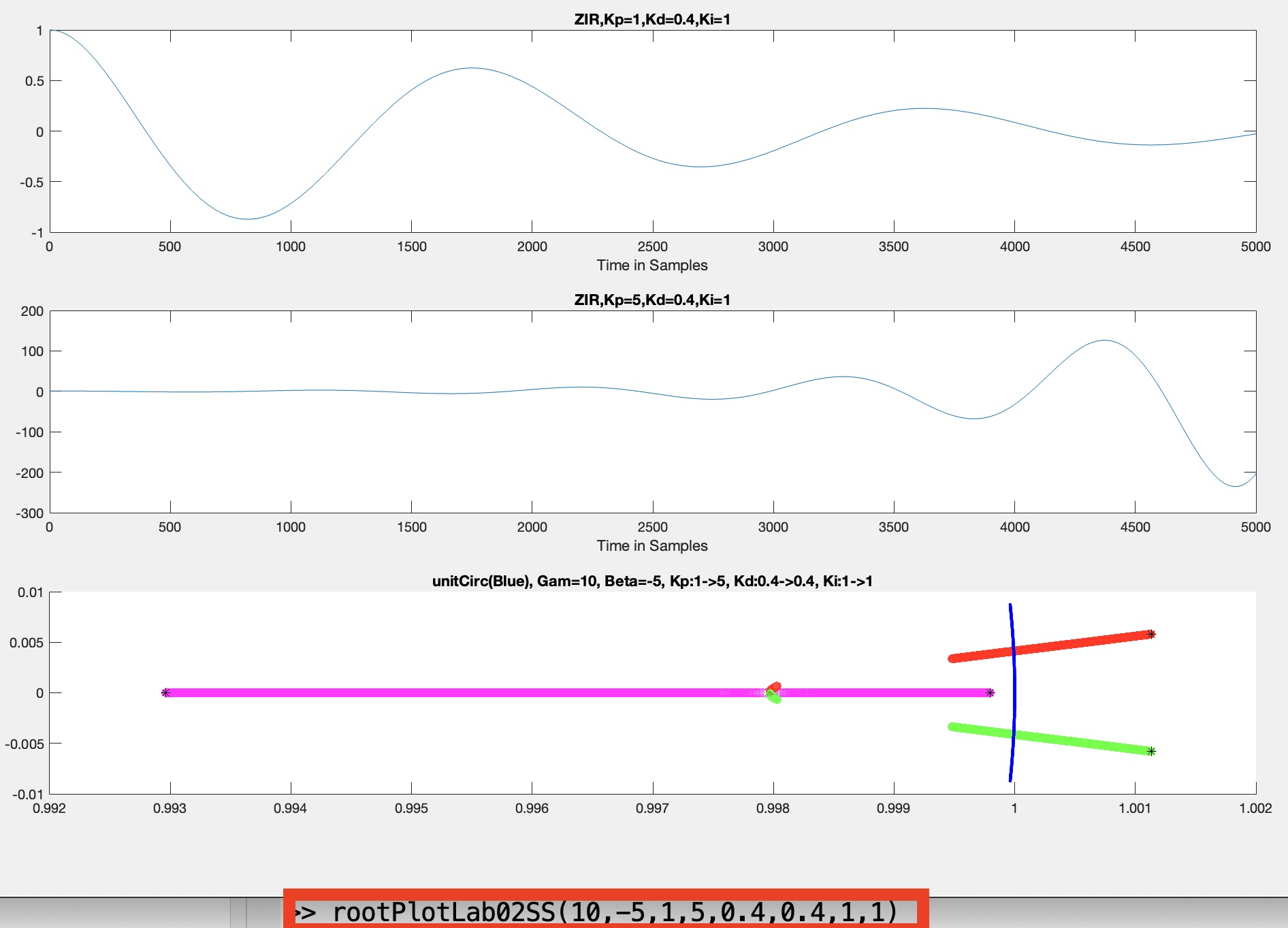Click the rootPlotLab02SS command text
Screen dimensions: 1288x928
[x=614, y=912]
